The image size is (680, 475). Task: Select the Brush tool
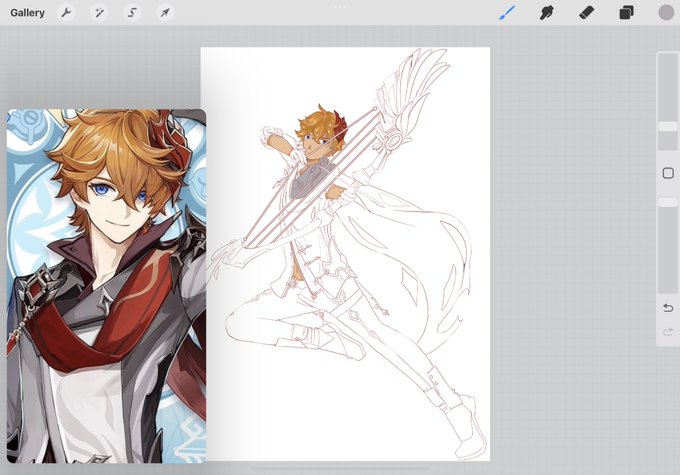[507, 13]
